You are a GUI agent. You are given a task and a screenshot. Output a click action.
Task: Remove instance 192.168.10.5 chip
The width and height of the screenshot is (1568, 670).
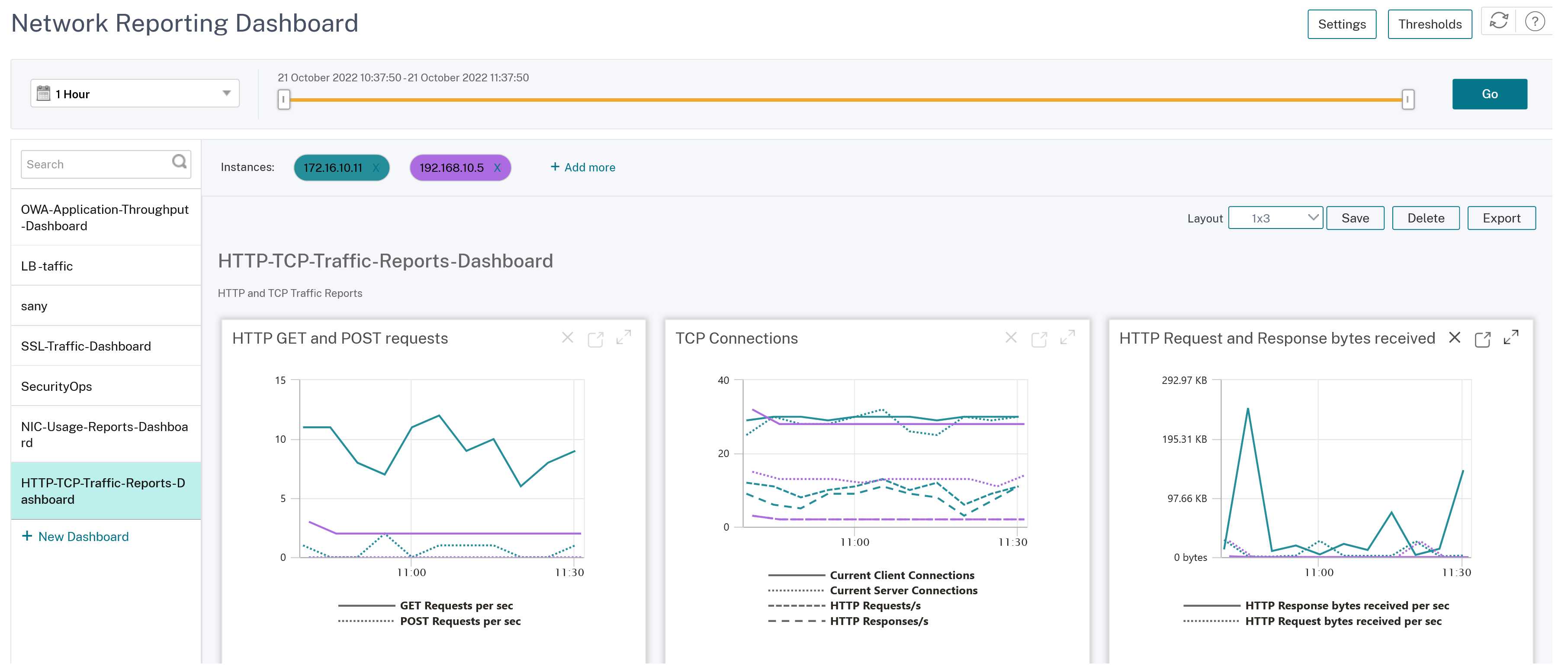tap(497, 168)
